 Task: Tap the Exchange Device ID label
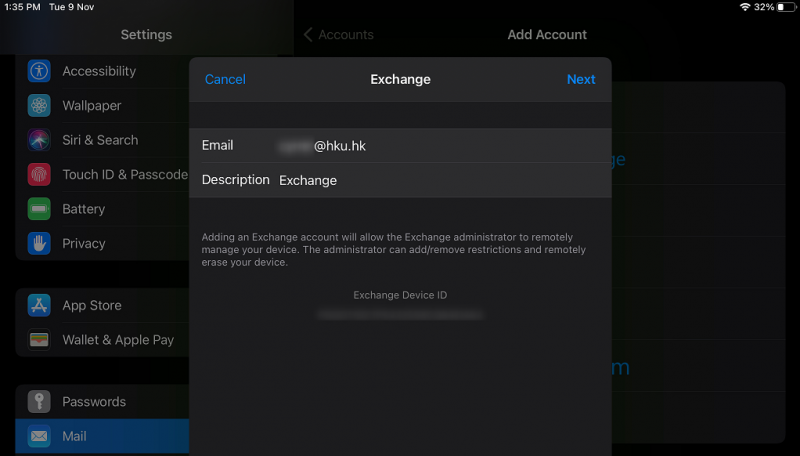[400, 295]
